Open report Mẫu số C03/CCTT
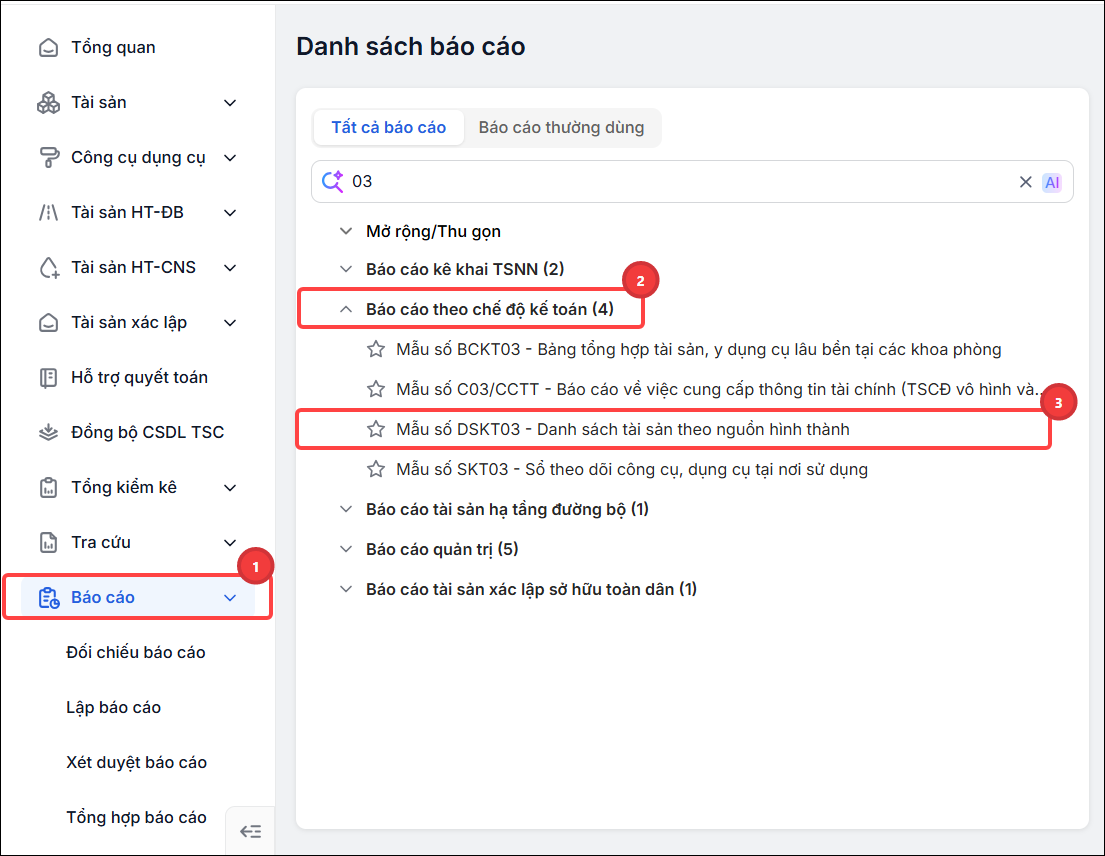The image size is (1105, 856). click(x=720, y=389)
